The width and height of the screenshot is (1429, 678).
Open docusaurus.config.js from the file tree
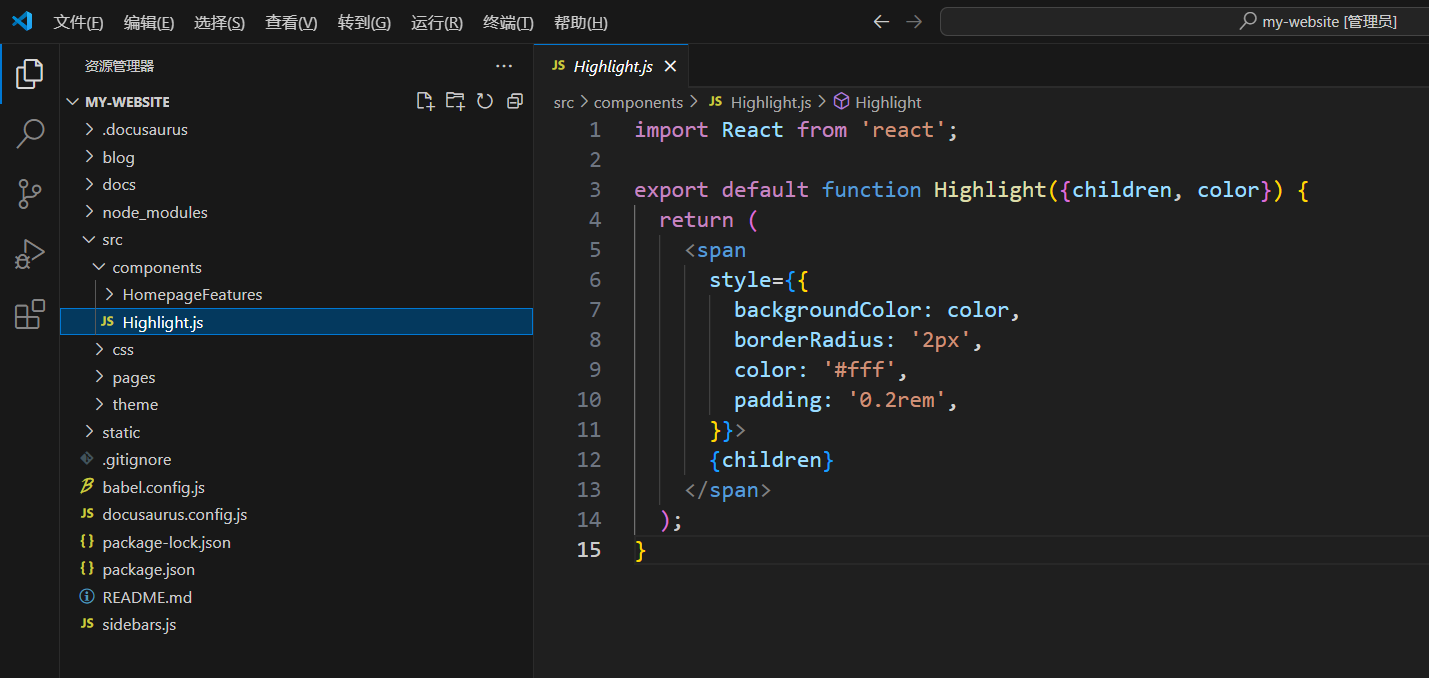(296, 514)
